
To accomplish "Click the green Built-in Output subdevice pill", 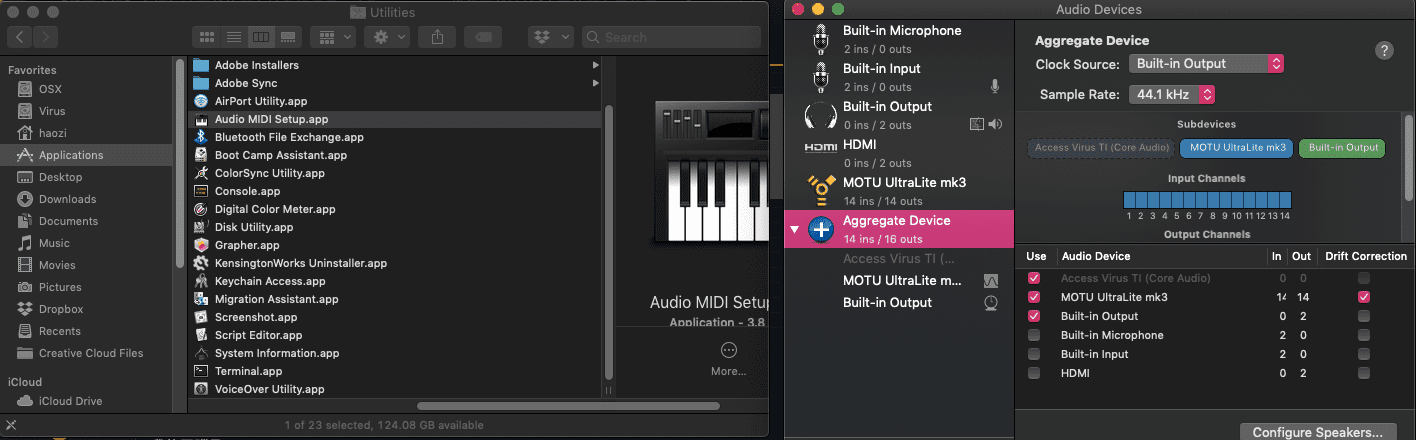I will click(x=1343, y=148).
